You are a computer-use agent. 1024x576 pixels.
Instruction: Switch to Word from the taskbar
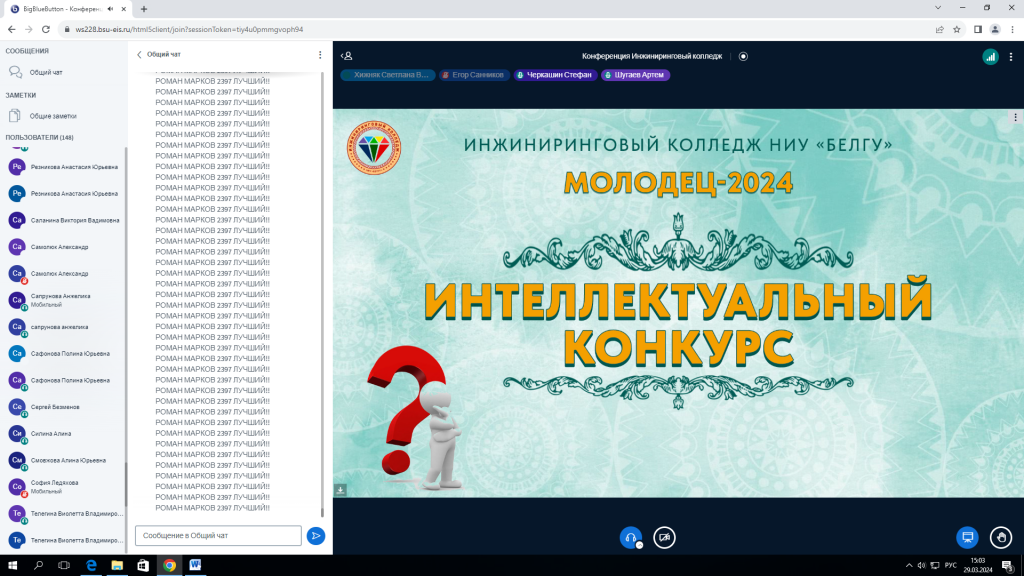[x=195, y=566]
